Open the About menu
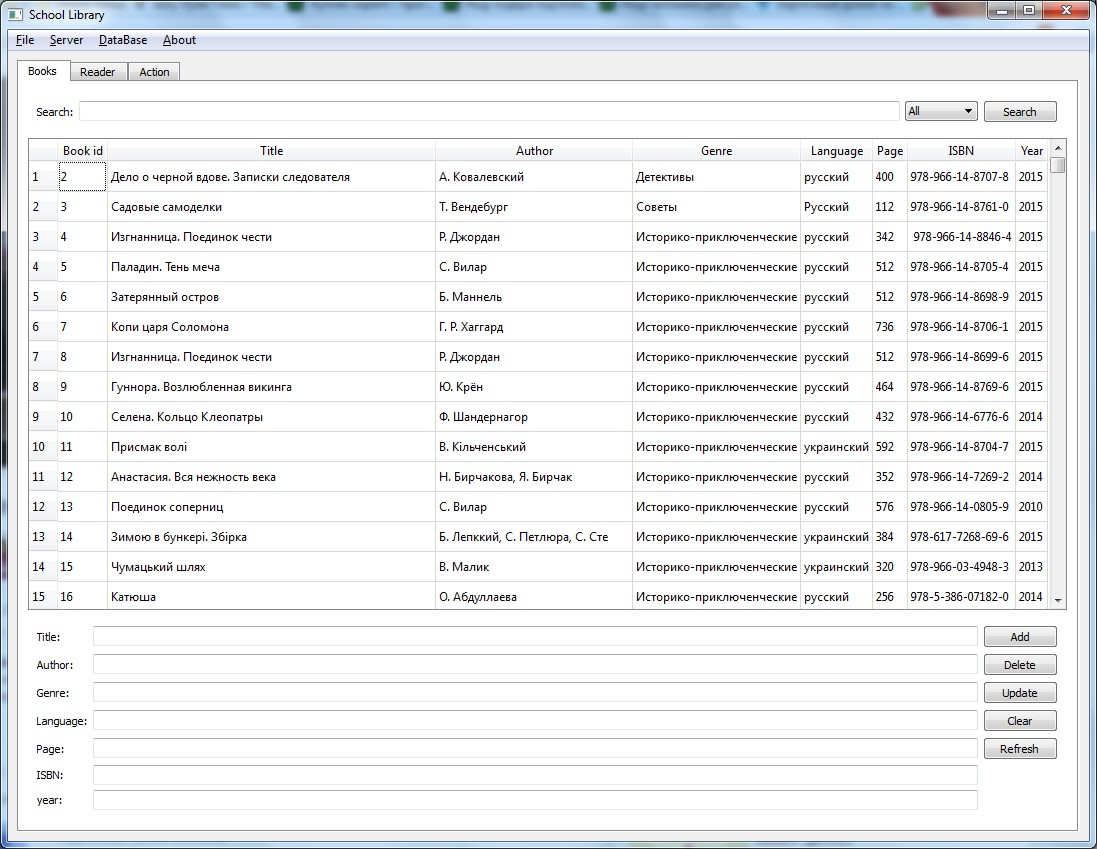This screenshot has width=1097, height=849. [179, 40]
